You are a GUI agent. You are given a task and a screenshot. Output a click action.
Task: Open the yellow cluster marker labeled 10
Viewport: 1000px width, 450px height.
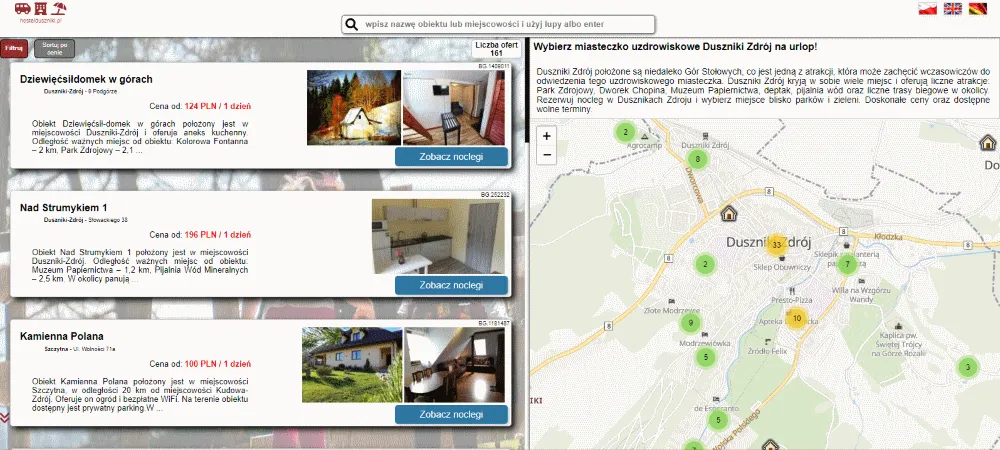[797, 318]
